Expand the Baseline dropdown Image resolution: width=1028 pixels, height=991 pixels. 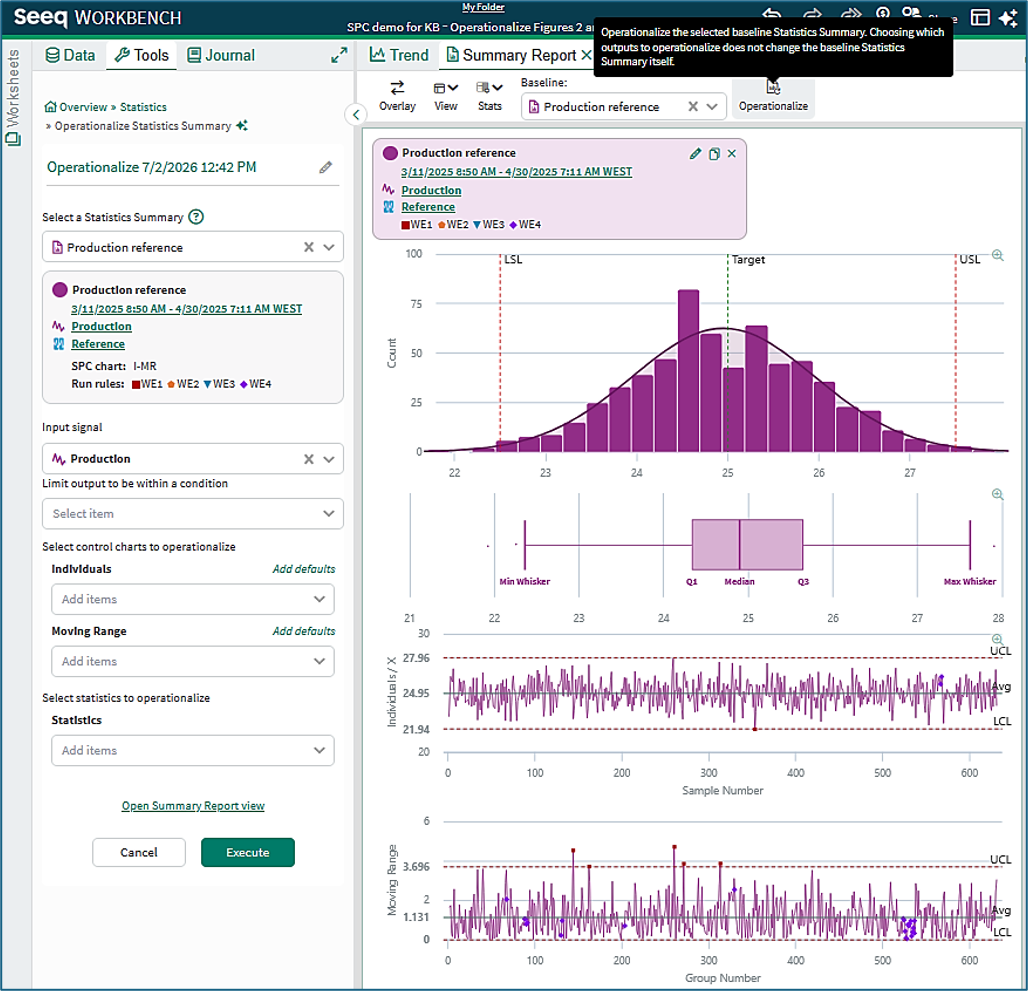click(712, 106)
